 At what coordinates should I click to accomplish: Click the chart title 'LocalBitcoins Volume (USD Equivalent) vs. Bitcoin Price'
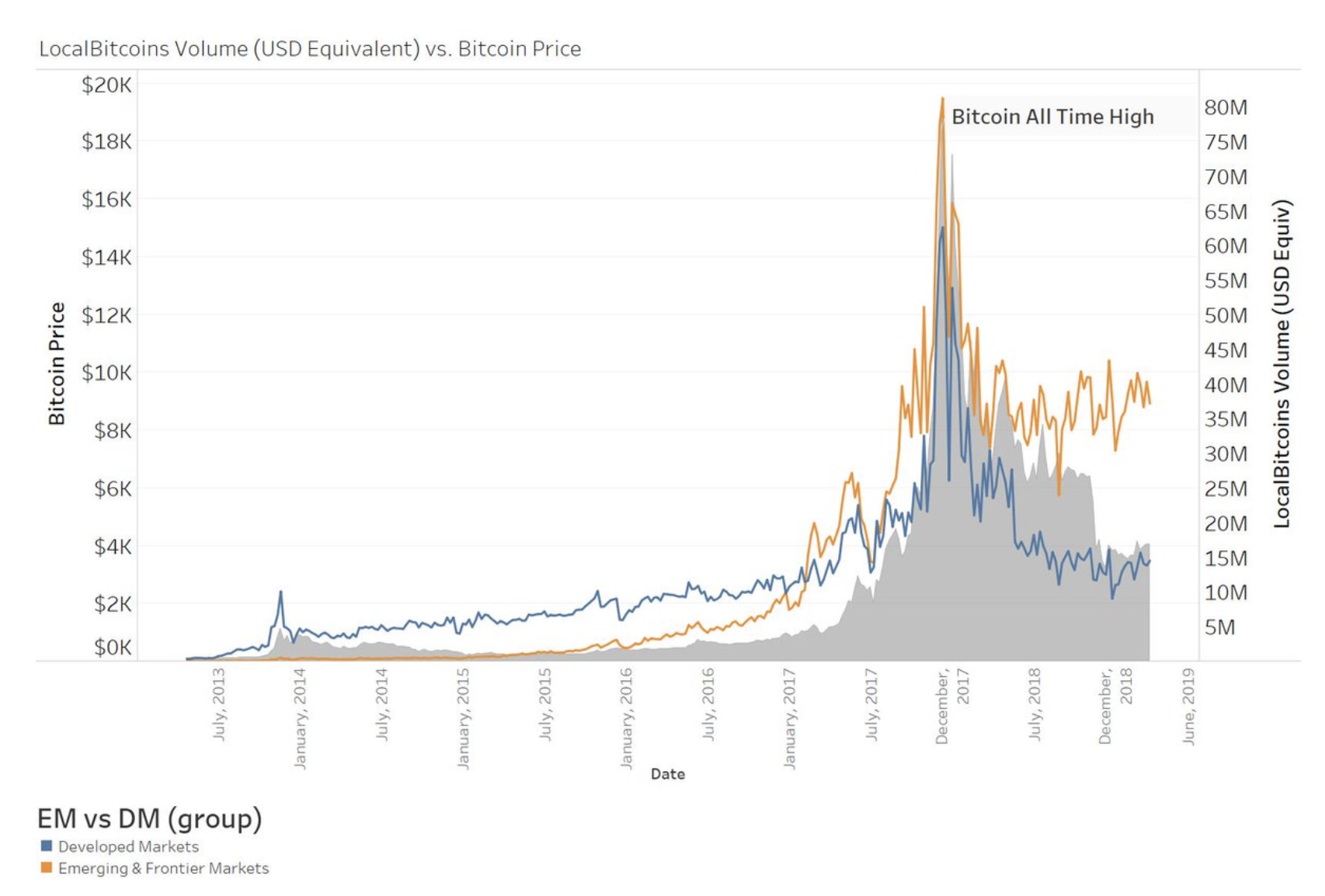pos(310,48)
